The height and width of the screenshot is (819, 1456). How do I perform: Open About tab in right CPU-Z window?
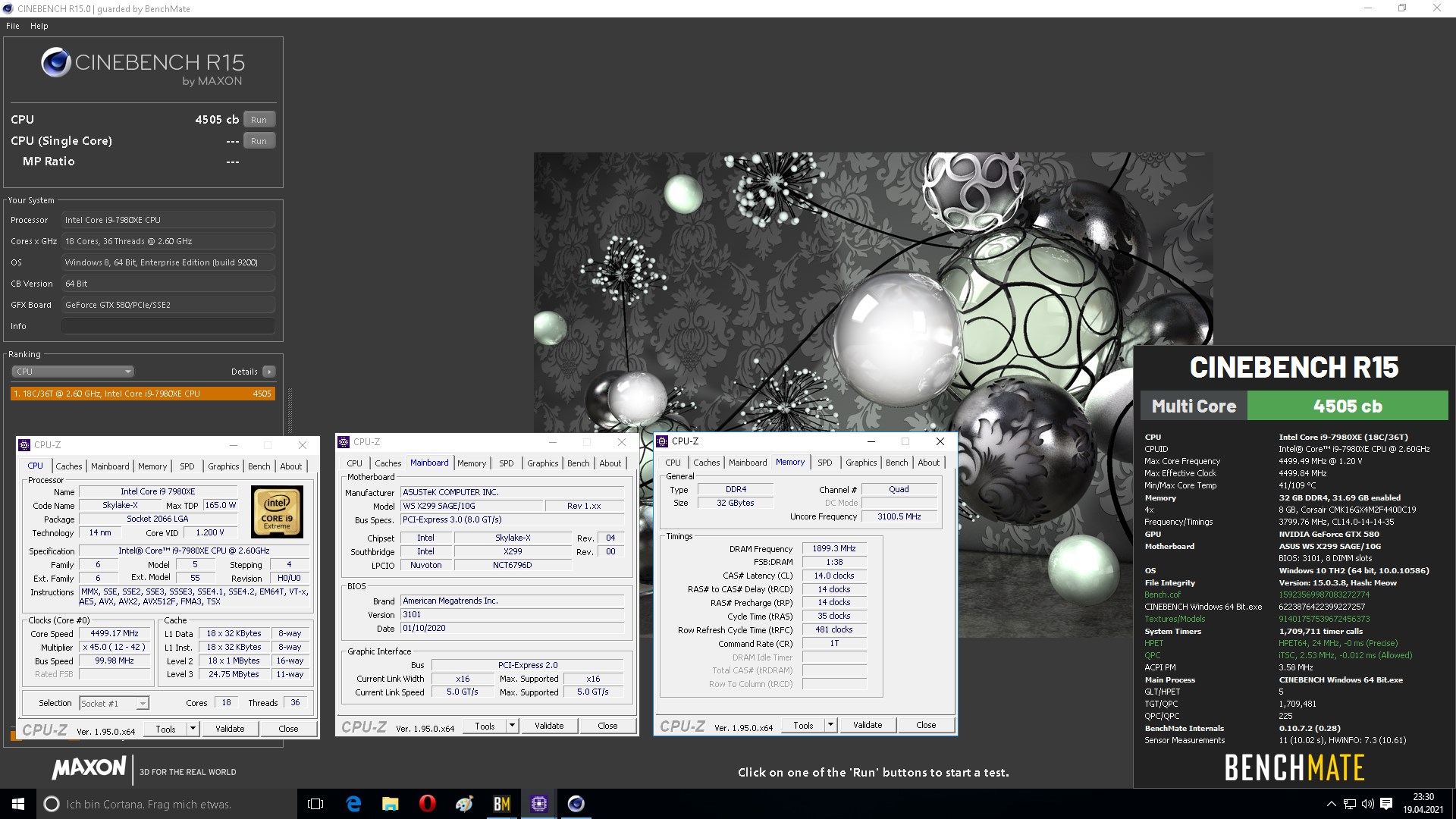coord(929,463)
